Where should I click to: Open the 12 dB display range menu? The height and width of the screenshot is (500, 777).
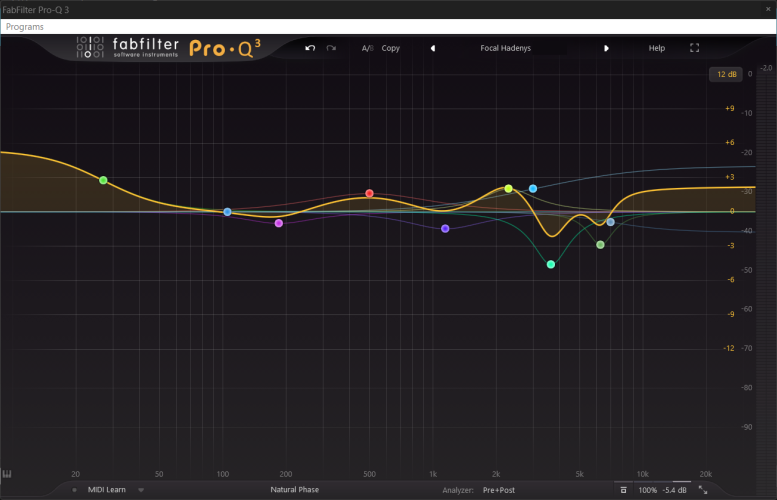pyautogui.click(x=726, y=74)
